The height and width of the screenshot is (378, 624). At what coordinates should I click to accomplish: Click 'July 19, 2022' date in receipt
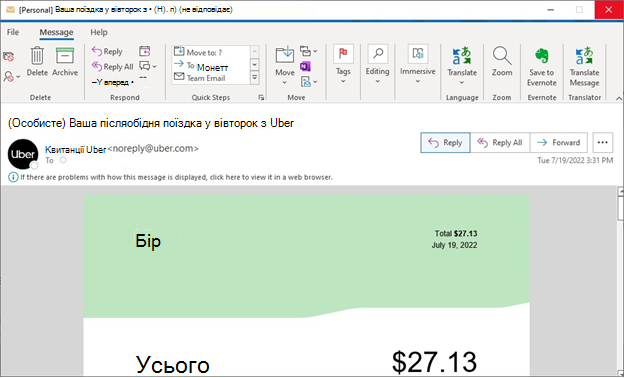(x=454, y=245)
